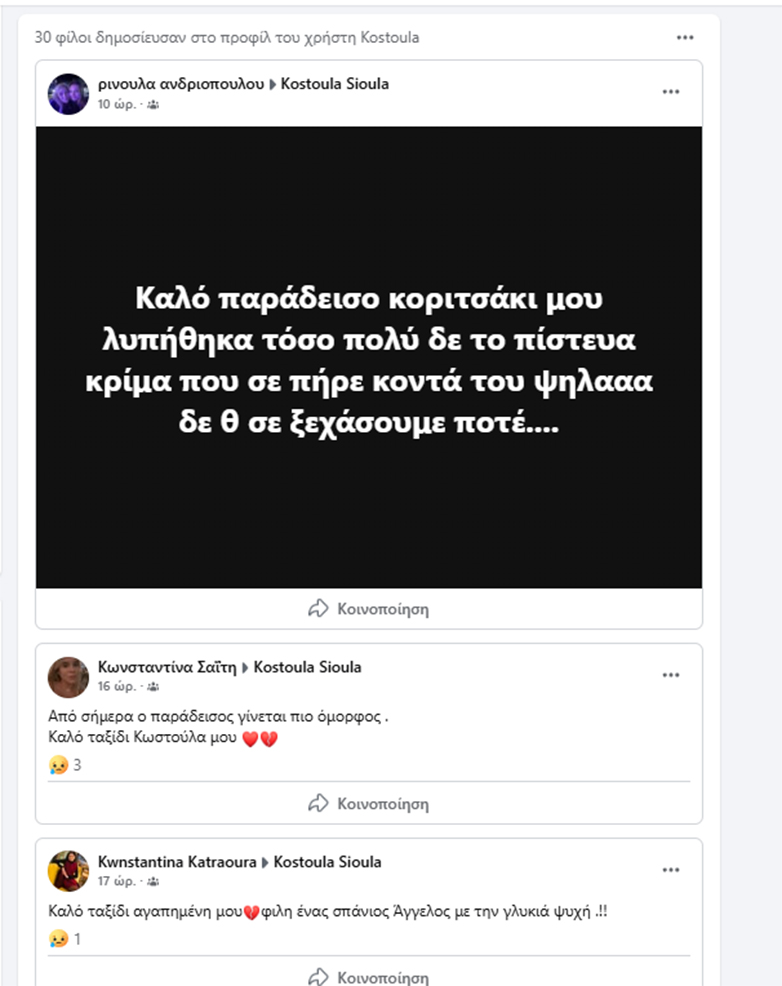Open ρινουλα ανδριοπουλου profile name link
This screenshot has width=782, height=986.
click(x=181, y=84)
